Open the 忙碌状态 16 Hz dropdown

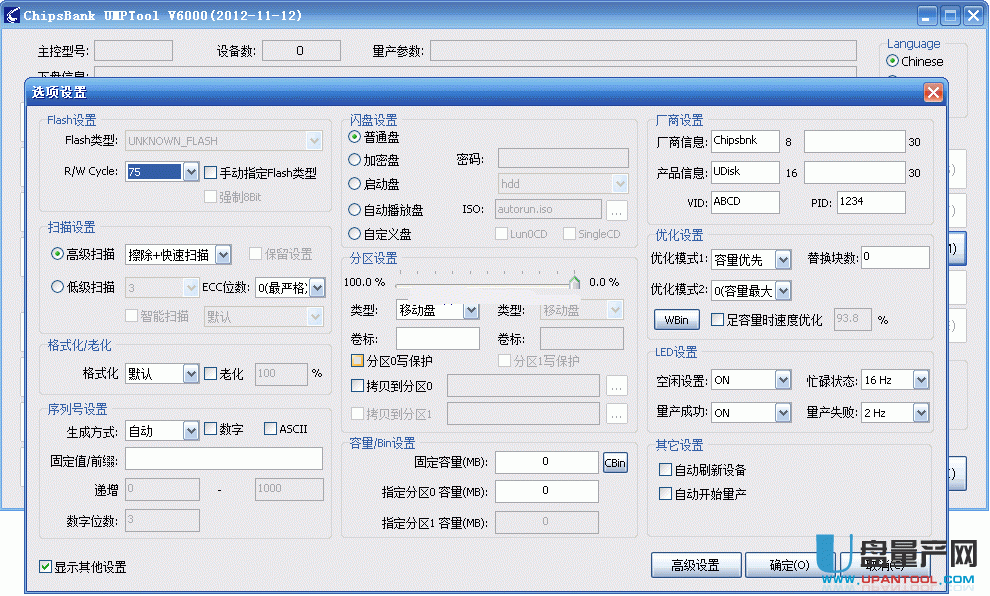(920, 380)
